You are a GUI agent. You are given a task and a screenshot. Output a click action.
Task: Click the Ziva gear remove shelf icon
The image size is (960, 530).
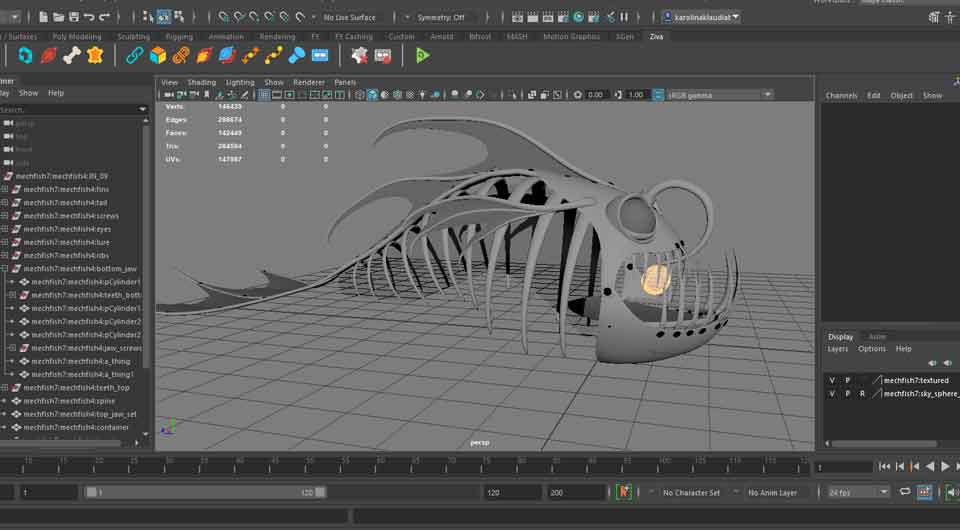[x=359, y=56]
